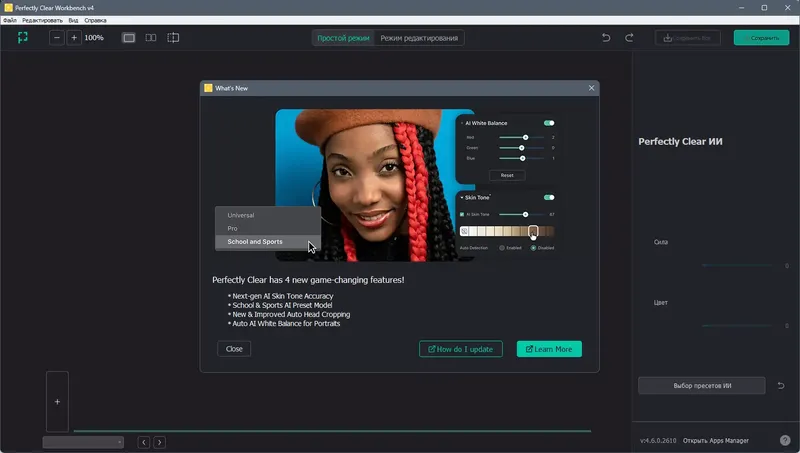Zoom in with the plus button
This screenshot has height=453, width=800.
tap(74, 38)
